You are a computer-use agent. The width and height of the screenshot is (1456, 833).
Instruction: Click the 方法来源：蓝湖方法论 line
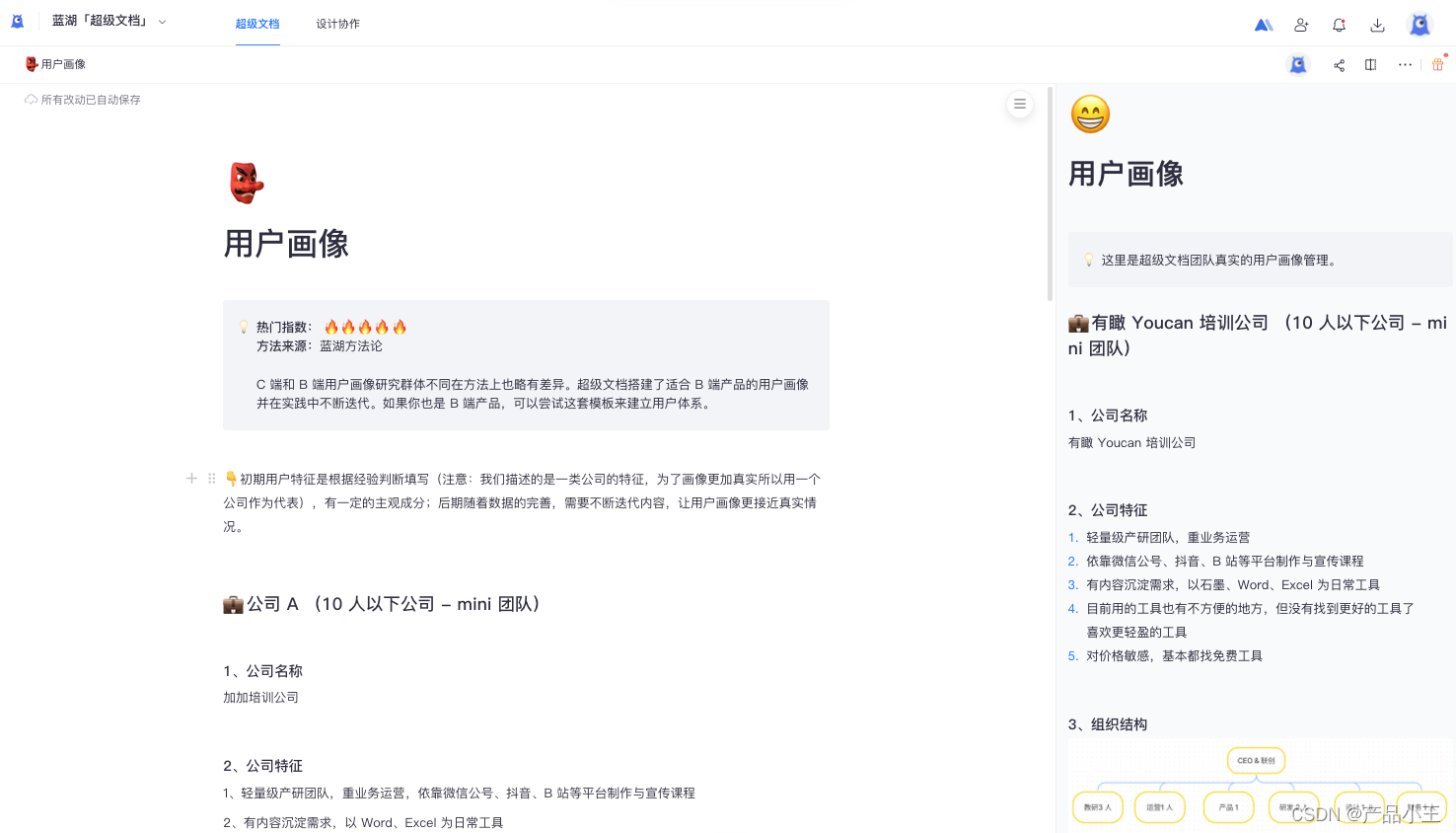point(320,346)
